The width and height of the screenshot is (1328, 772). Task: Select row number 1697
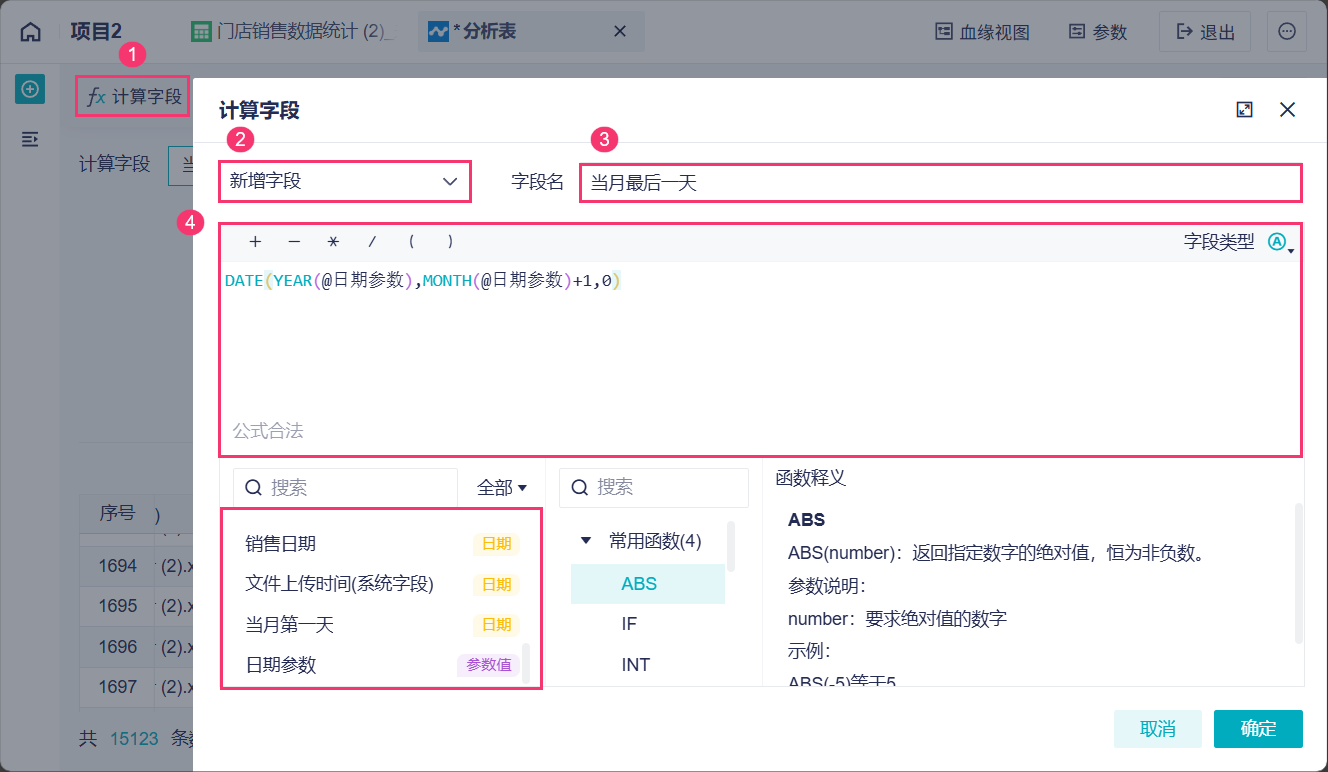coord(117,687)
